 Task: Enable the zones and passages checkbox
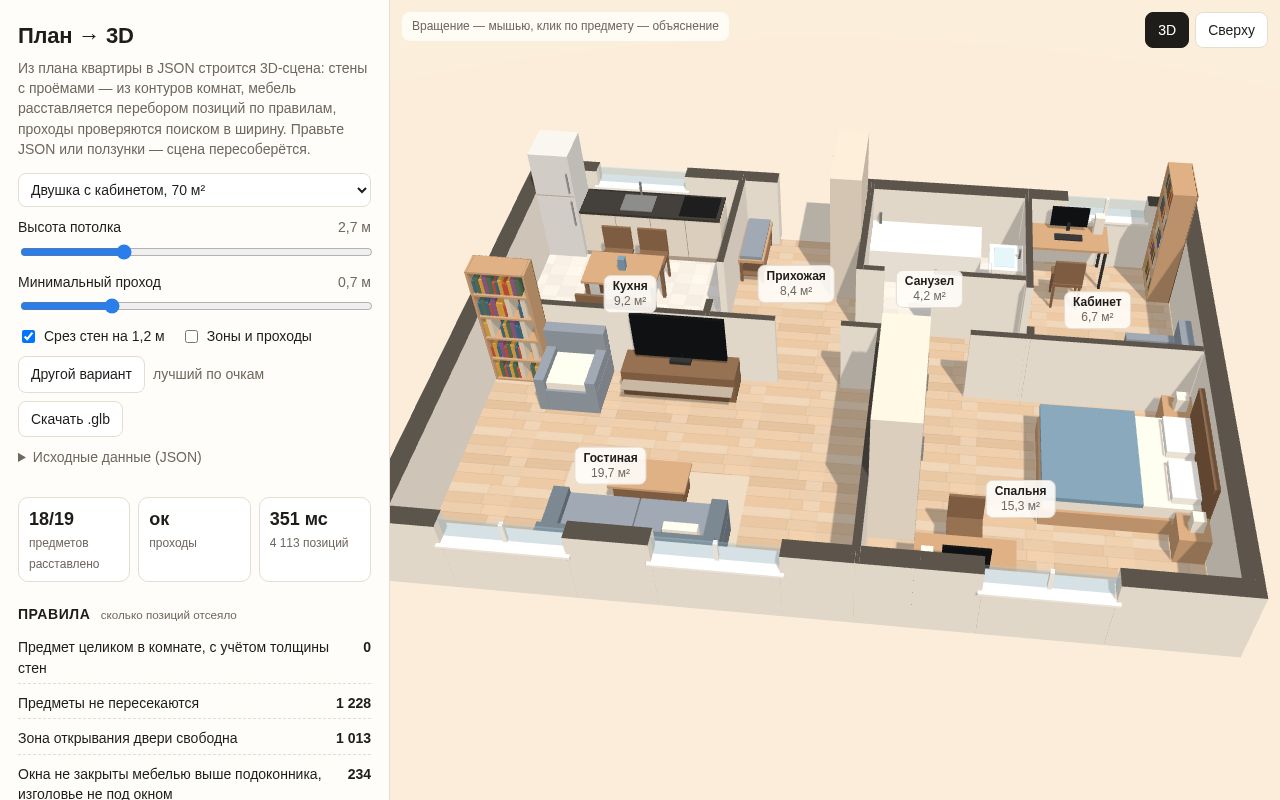point(192,336)
